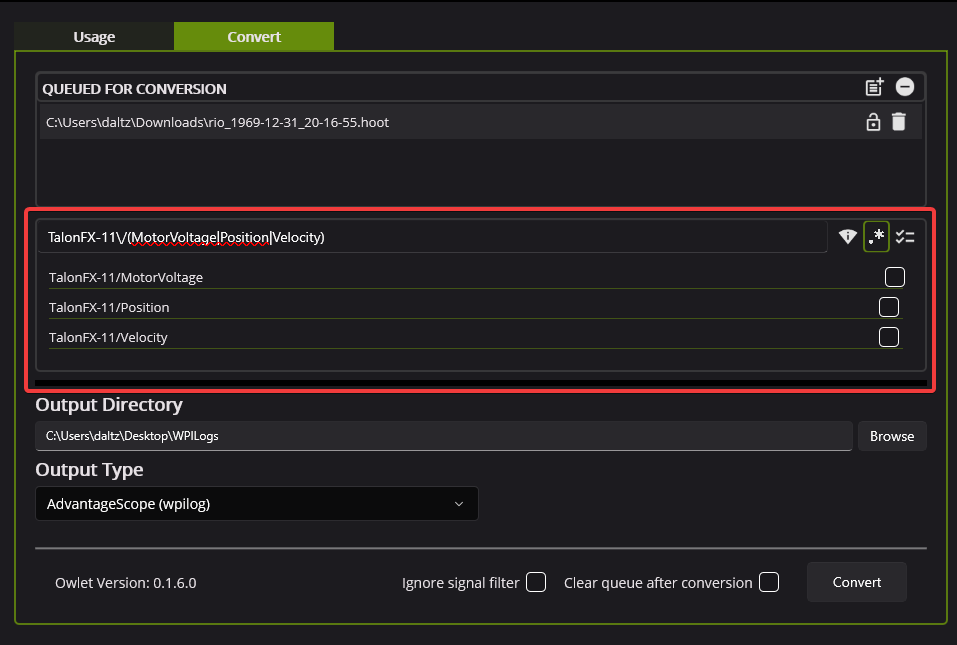Select the queued rio_1969-12-31_20-16-55.hoot file row
Image resolution: width=957 pixels, height=645 pixels.
click(x=480, y=122)
